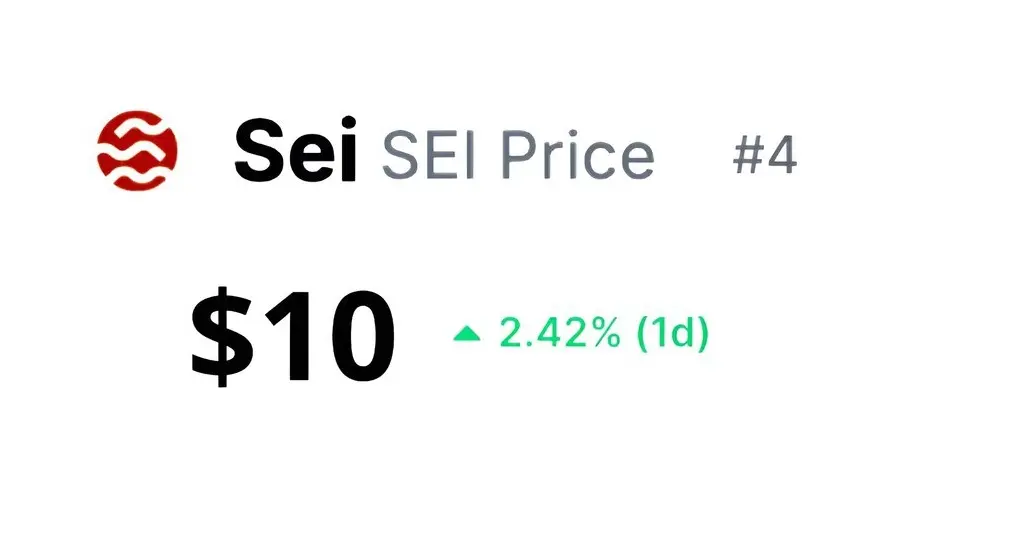Select the bold Sei coin name

pyautogui.click(x=295, y=151)
